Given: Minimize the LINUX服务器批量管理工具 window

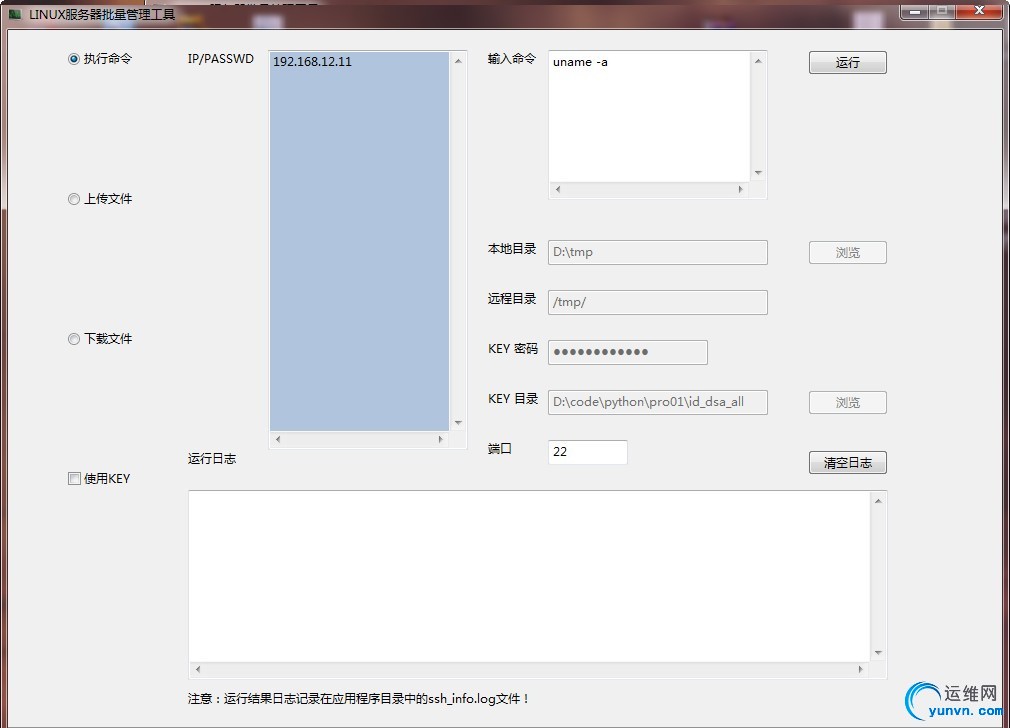Looking at the screenshot, I should (x=915, y=11).
